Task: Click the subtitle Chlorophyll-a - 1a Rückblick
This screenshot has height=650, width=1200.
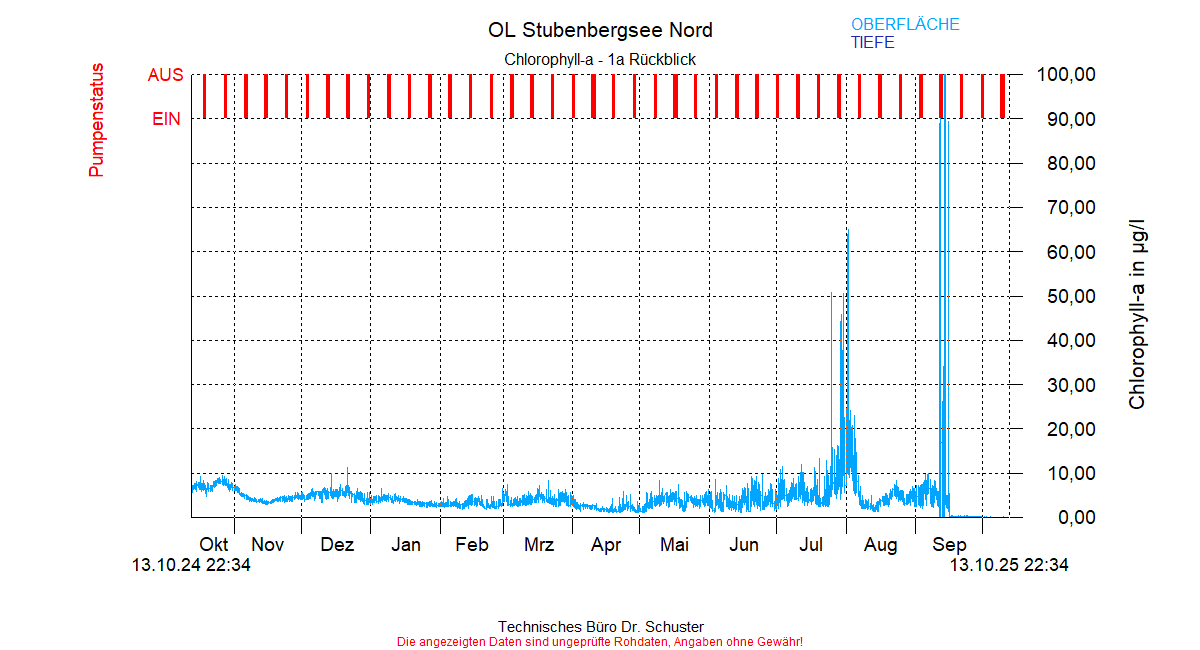Action: point(600,60)
